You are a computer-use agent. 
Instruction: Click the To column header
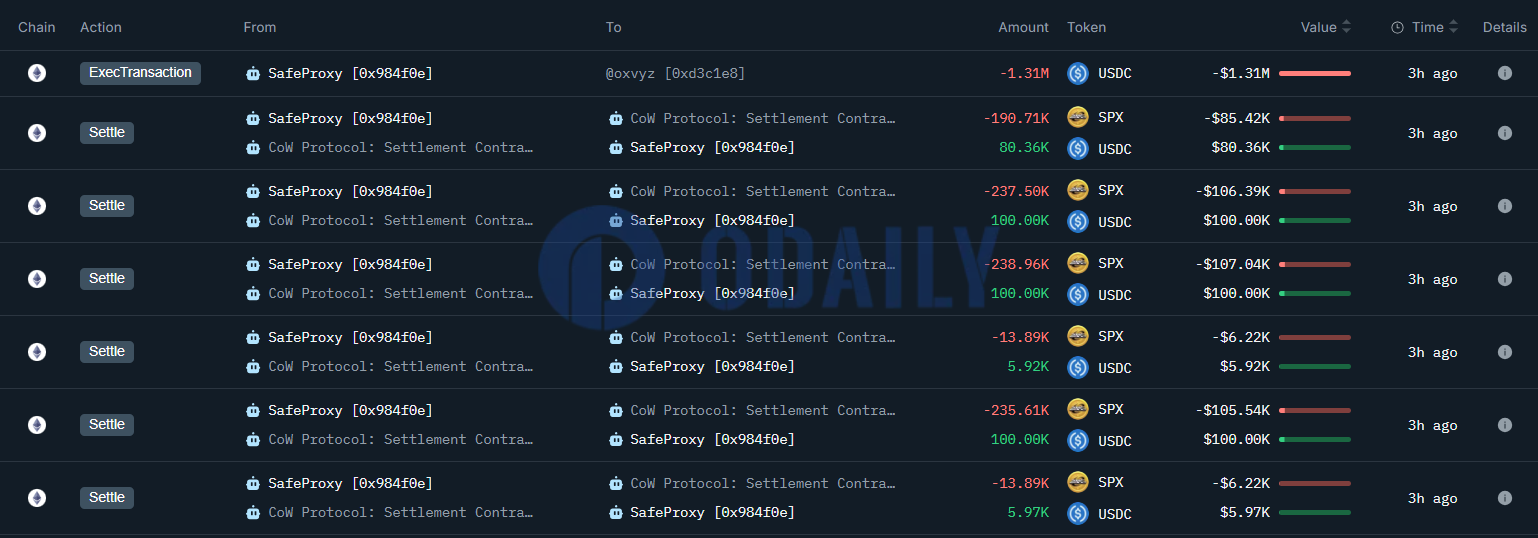[x=614, y=27]
